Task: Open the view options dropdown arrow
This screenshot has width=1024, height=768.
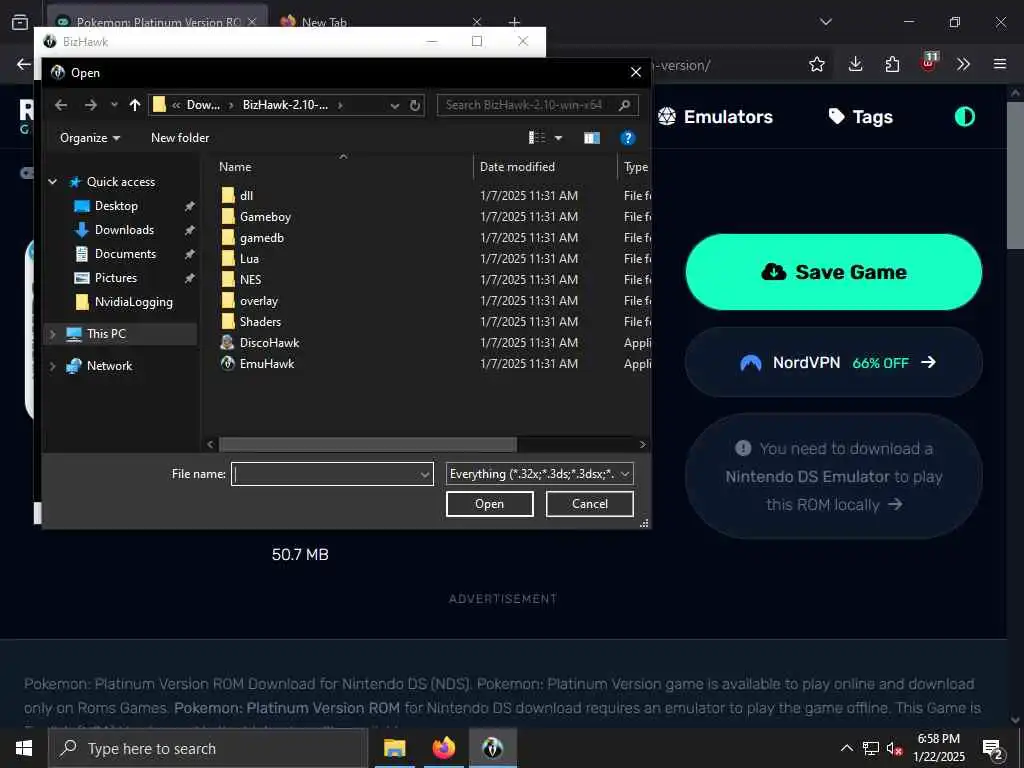Action: (x=558, y=138)
